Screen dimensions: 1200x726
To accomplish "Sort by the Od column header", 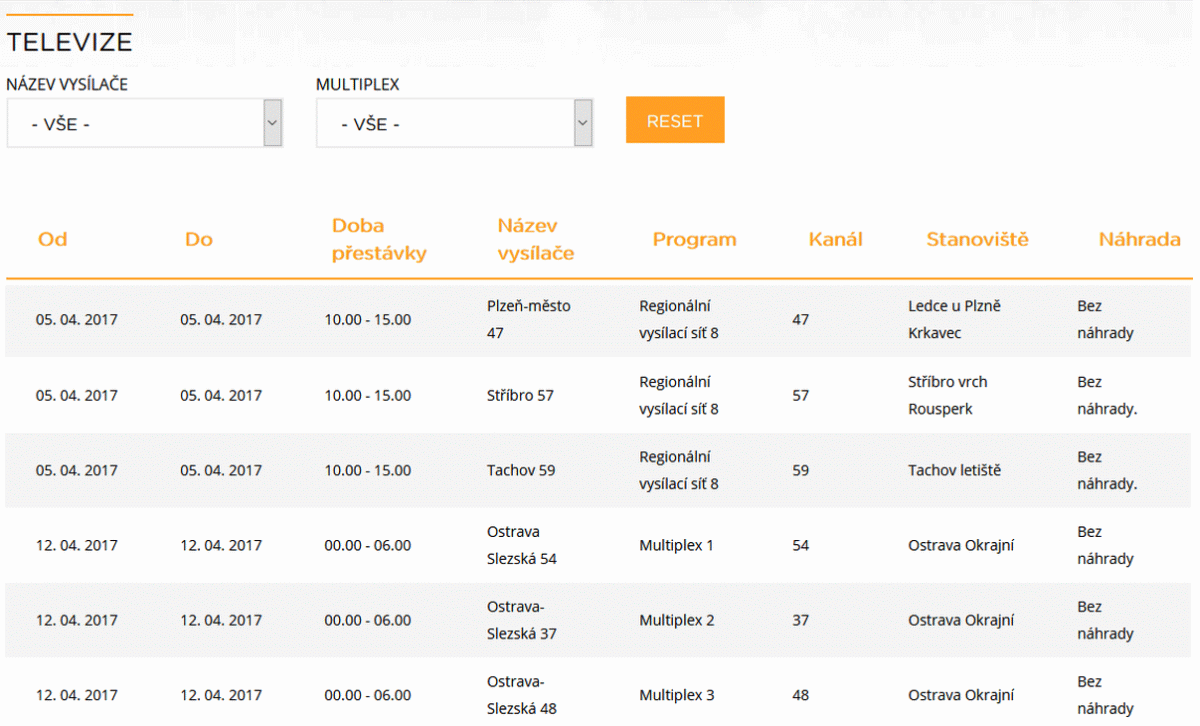I will (53, 239).
